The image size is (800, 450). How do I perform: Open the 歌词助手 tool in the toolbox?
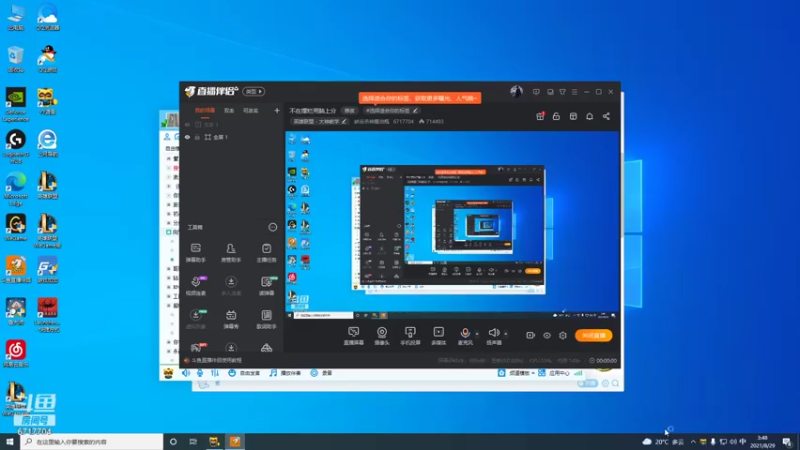(x=266, y=319)
